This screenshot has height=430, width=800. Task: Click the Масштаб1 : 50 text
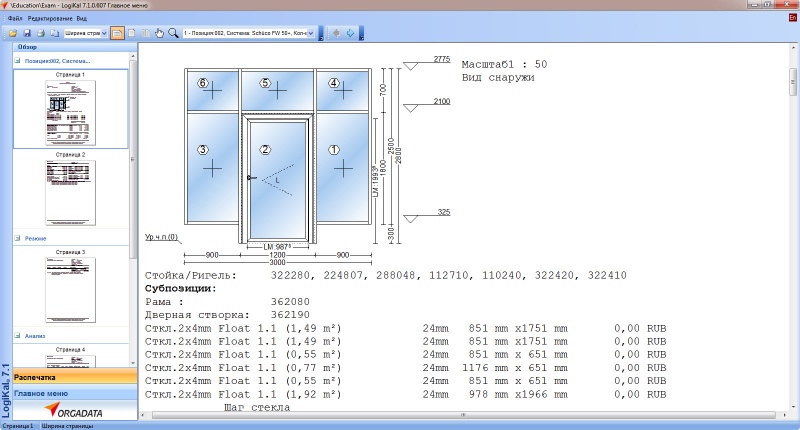(x=504, y=64)
